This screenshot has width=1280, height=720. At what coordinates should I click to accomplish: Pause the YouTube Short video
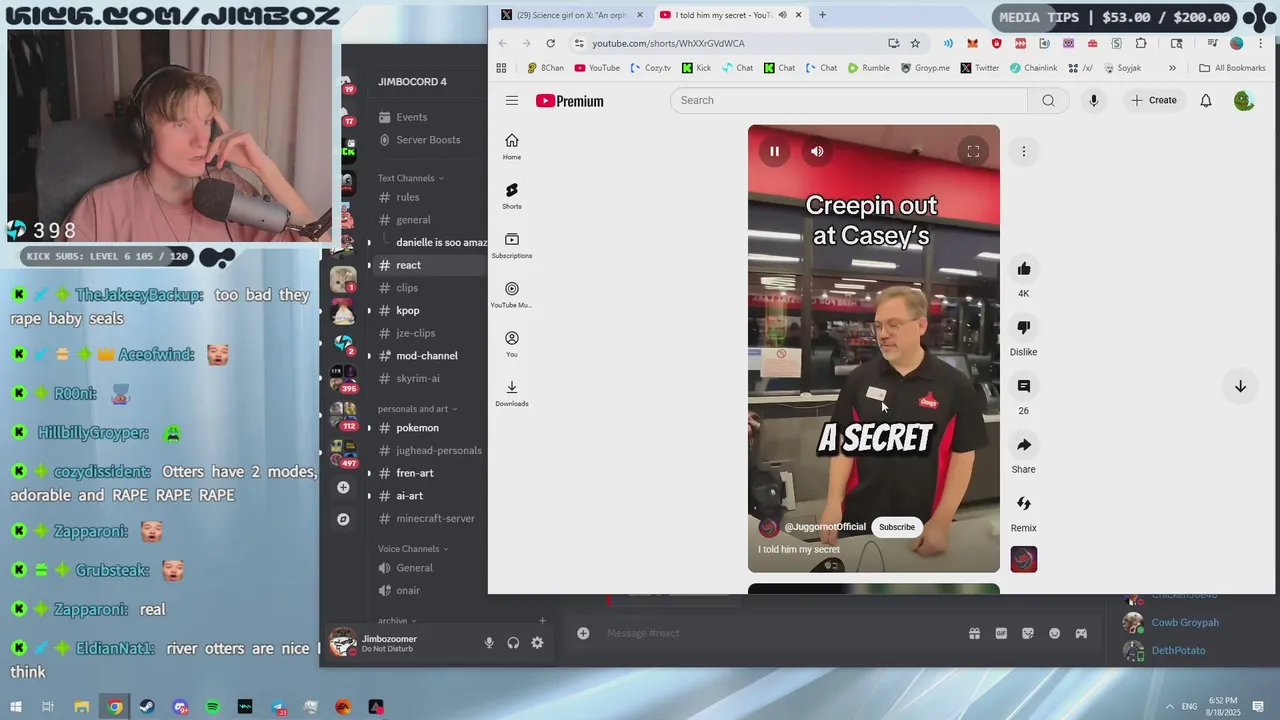(774, 151)
